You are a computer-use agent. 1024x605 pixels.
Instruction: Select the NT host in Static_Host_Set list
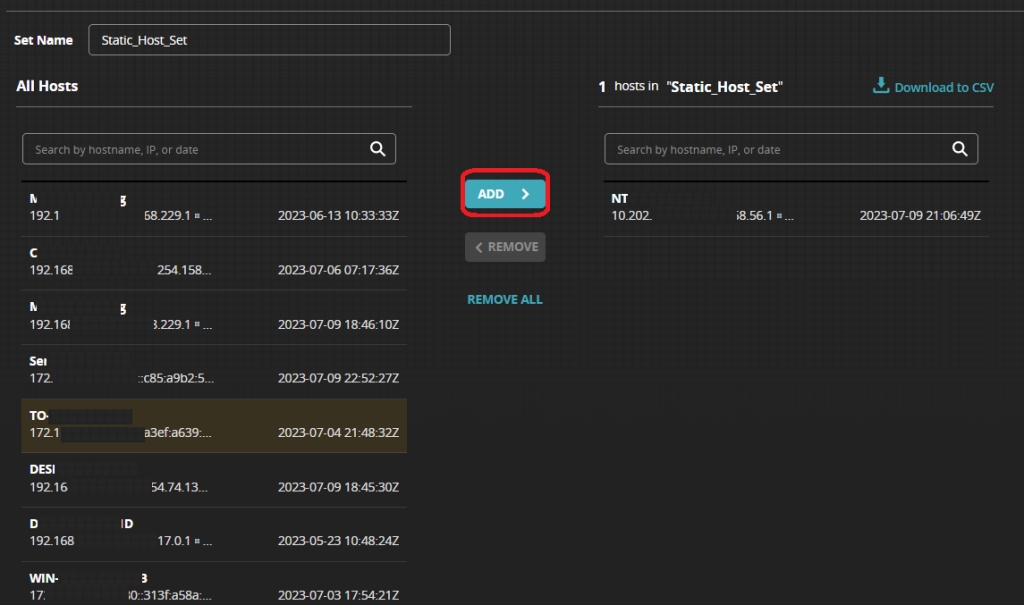coord(796,208)
